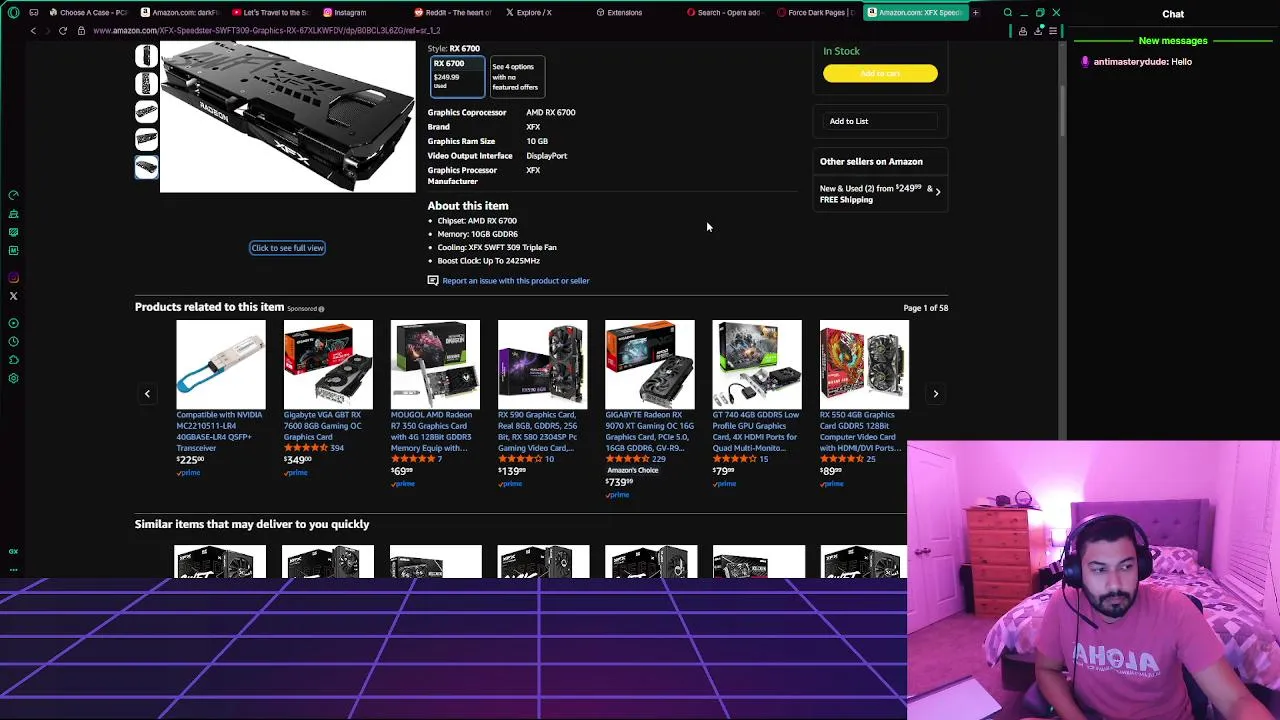Click 'Report an issue with this product' link
This screenshot has width=1280, height=720.
[x=516, y=281]
